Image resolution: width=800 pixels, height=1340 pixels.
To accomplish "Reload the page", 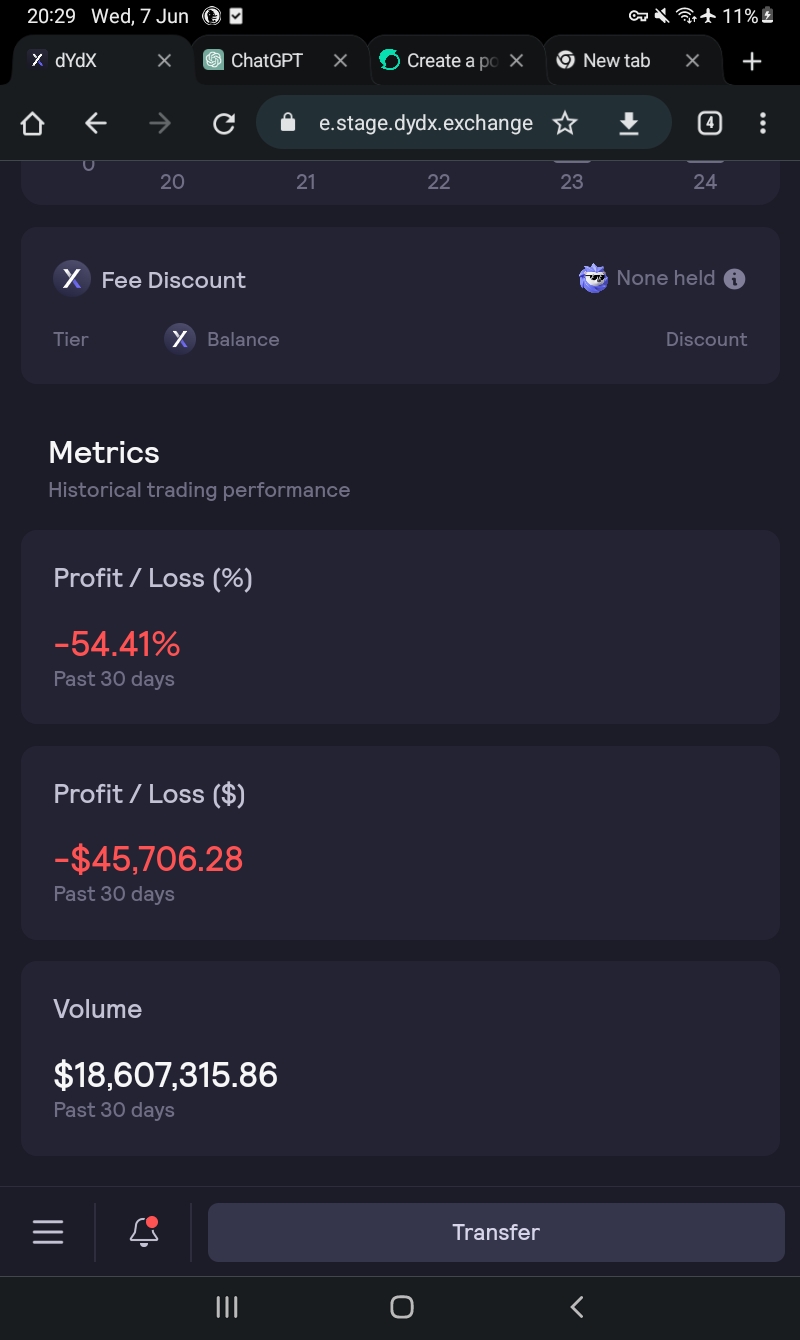I will pyautogui.click(x=224, y=123).
